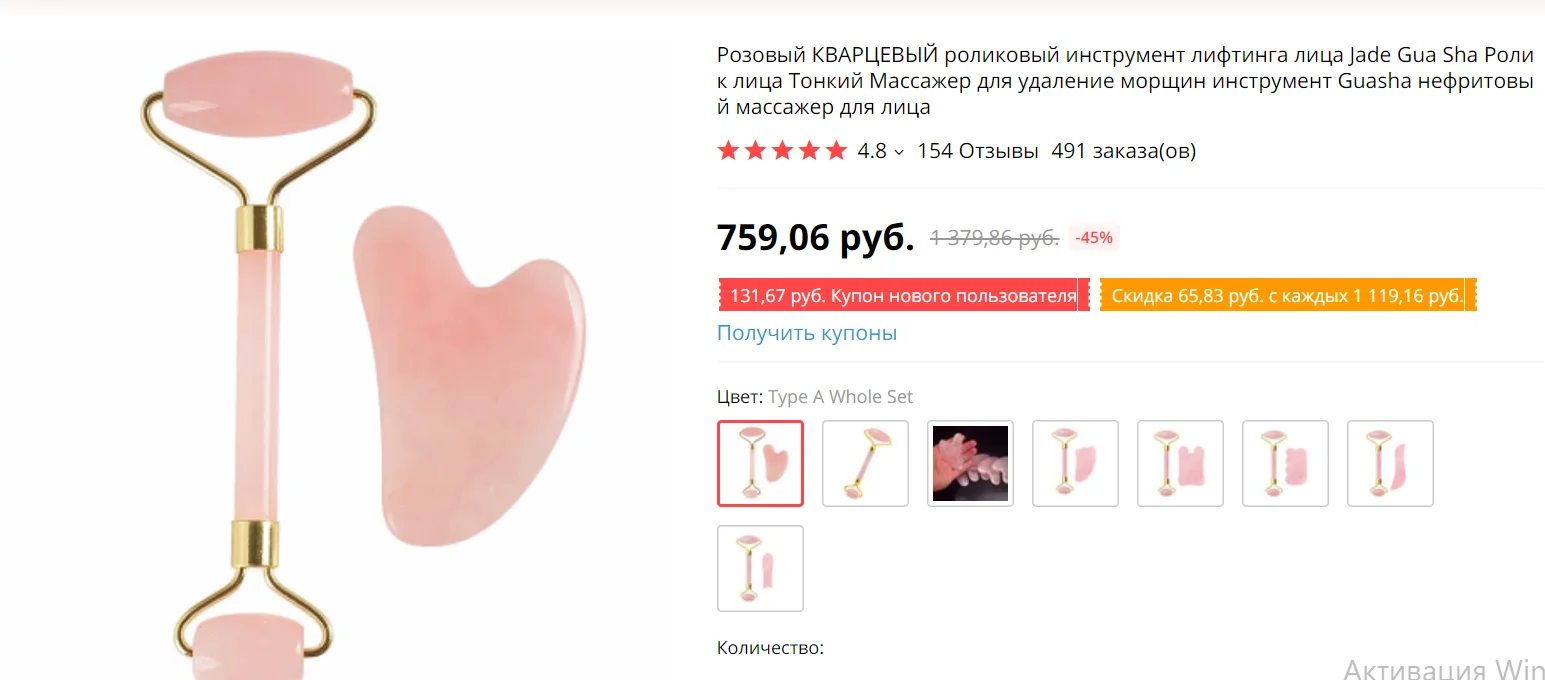
Task: Choose the sixth color variant thumbnail
Action: 1285,463
